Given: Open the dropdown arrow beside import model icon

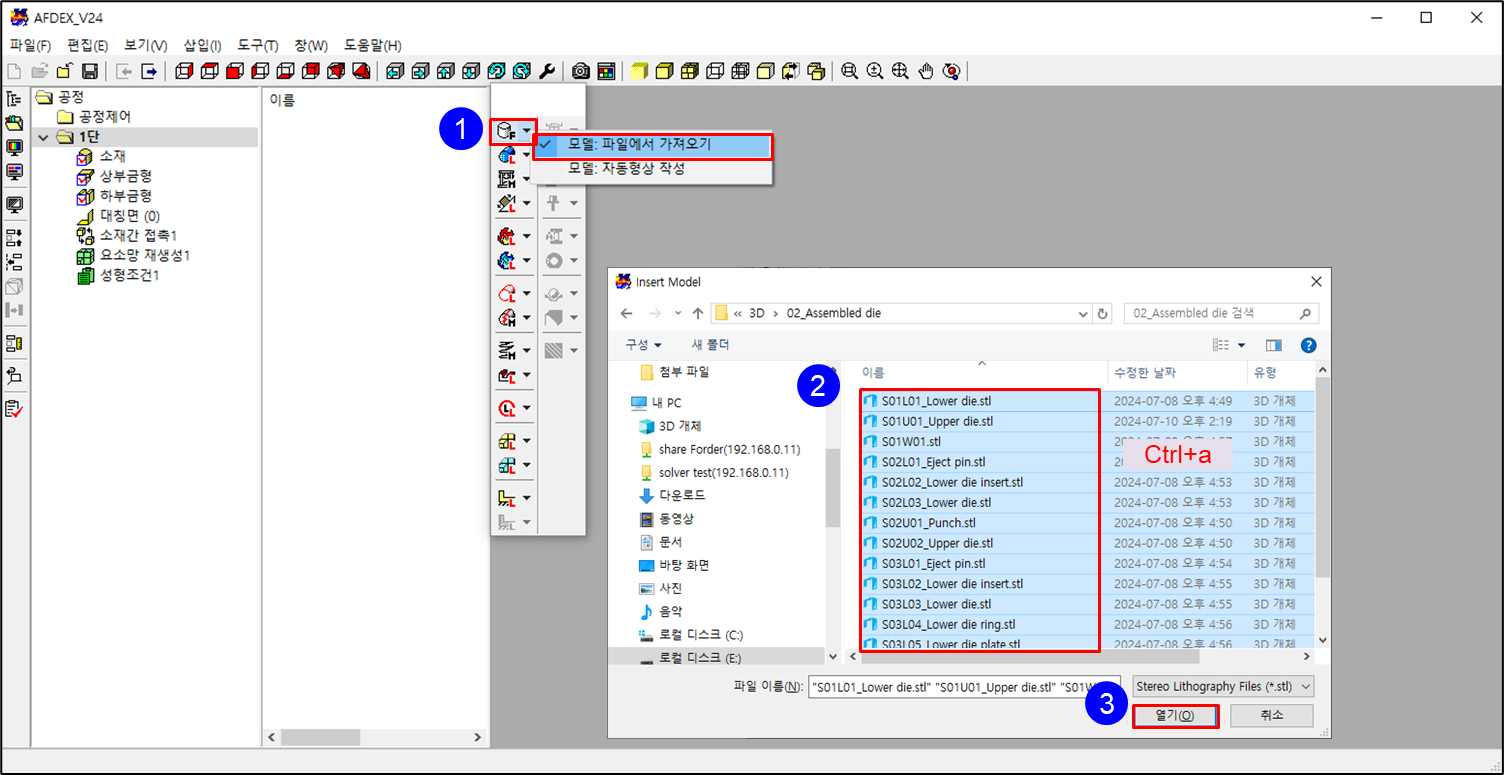Looking at the screenshot, I should [527, 130].
